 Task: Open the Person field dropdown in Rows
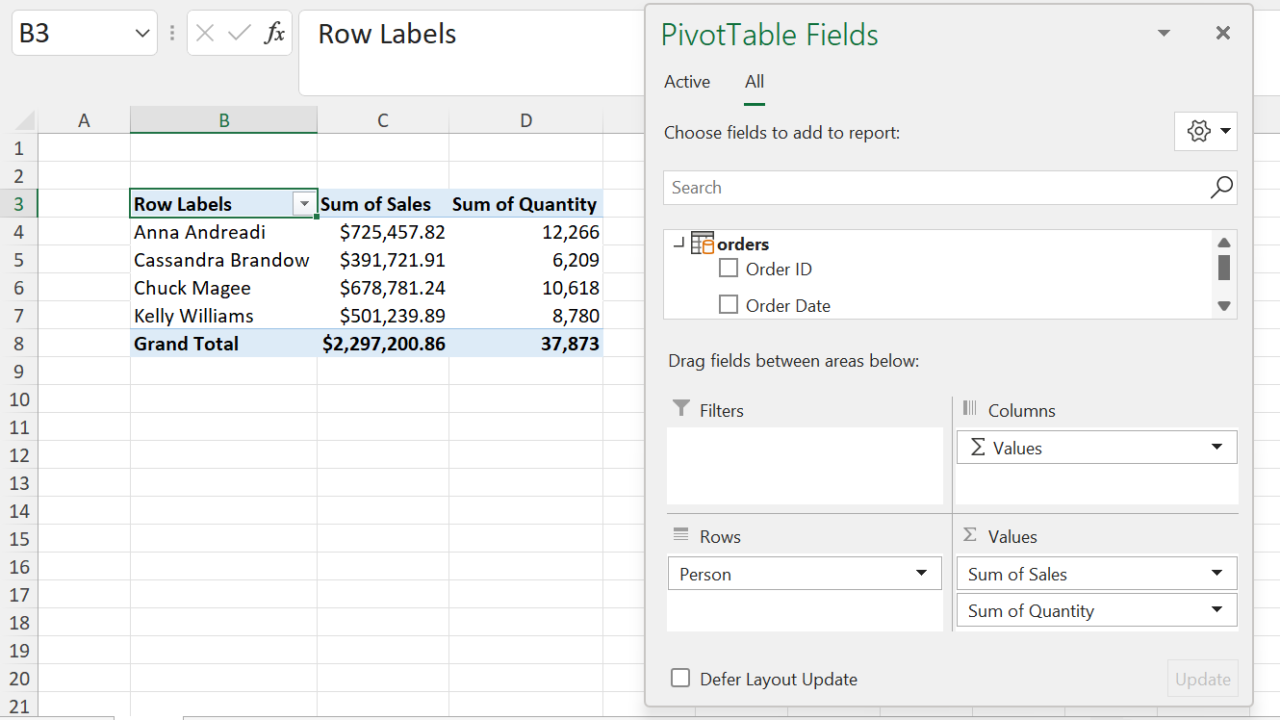pyautogui.click(x=921, y=573)
